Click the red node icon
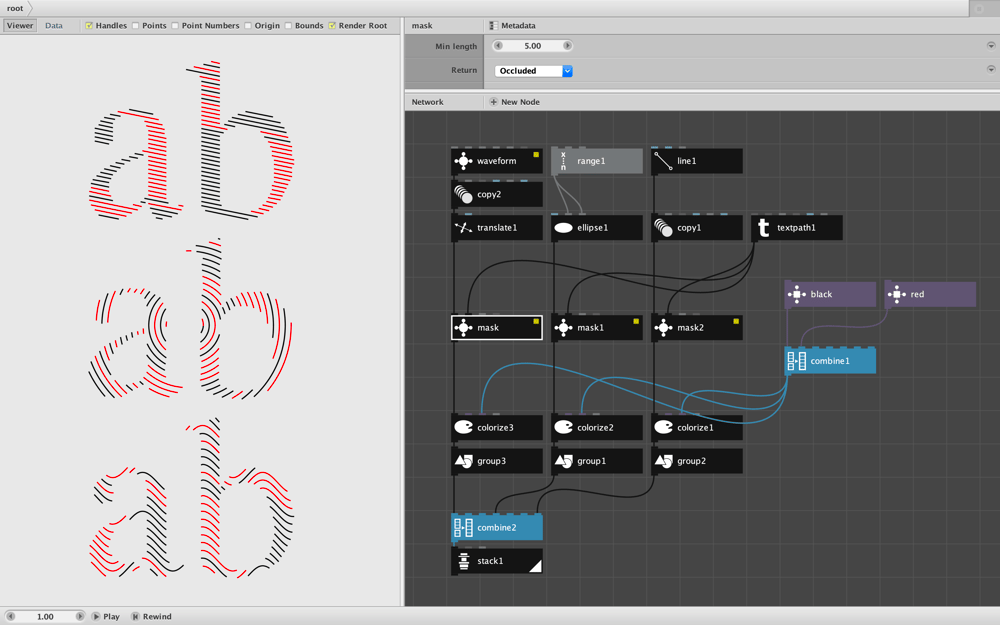1000x625 pixels. pyautogui.click(x=897, y=295)
